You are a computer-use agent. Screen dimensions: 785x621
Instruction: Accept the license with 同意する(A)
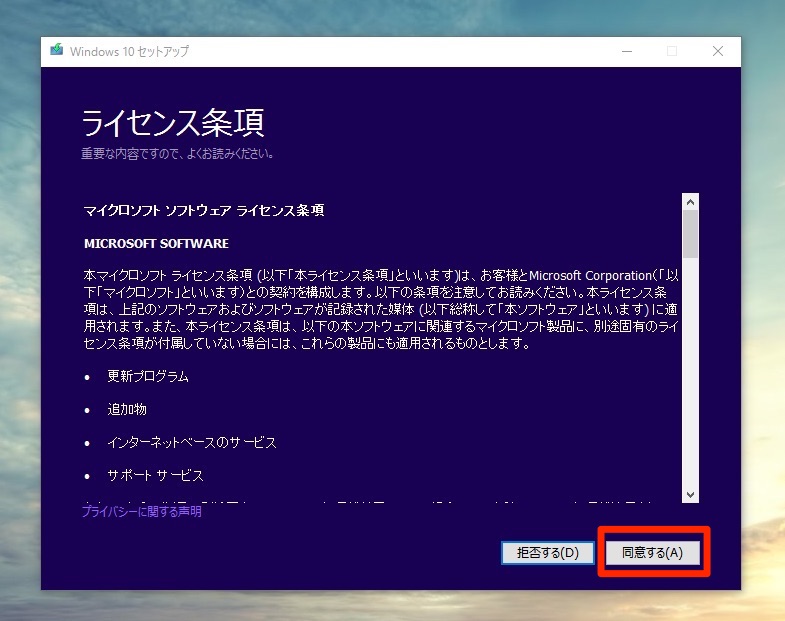652,552
